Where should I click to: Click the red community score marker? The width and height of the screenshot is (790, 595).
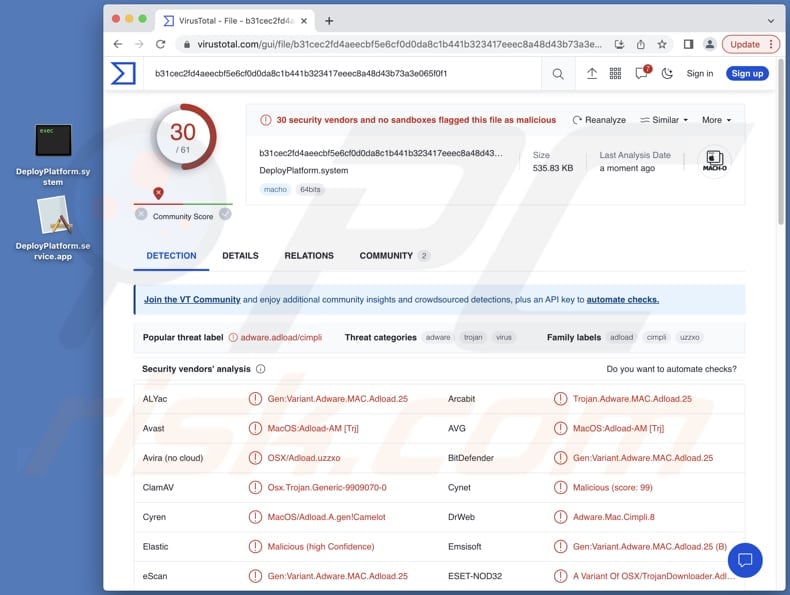158,193
